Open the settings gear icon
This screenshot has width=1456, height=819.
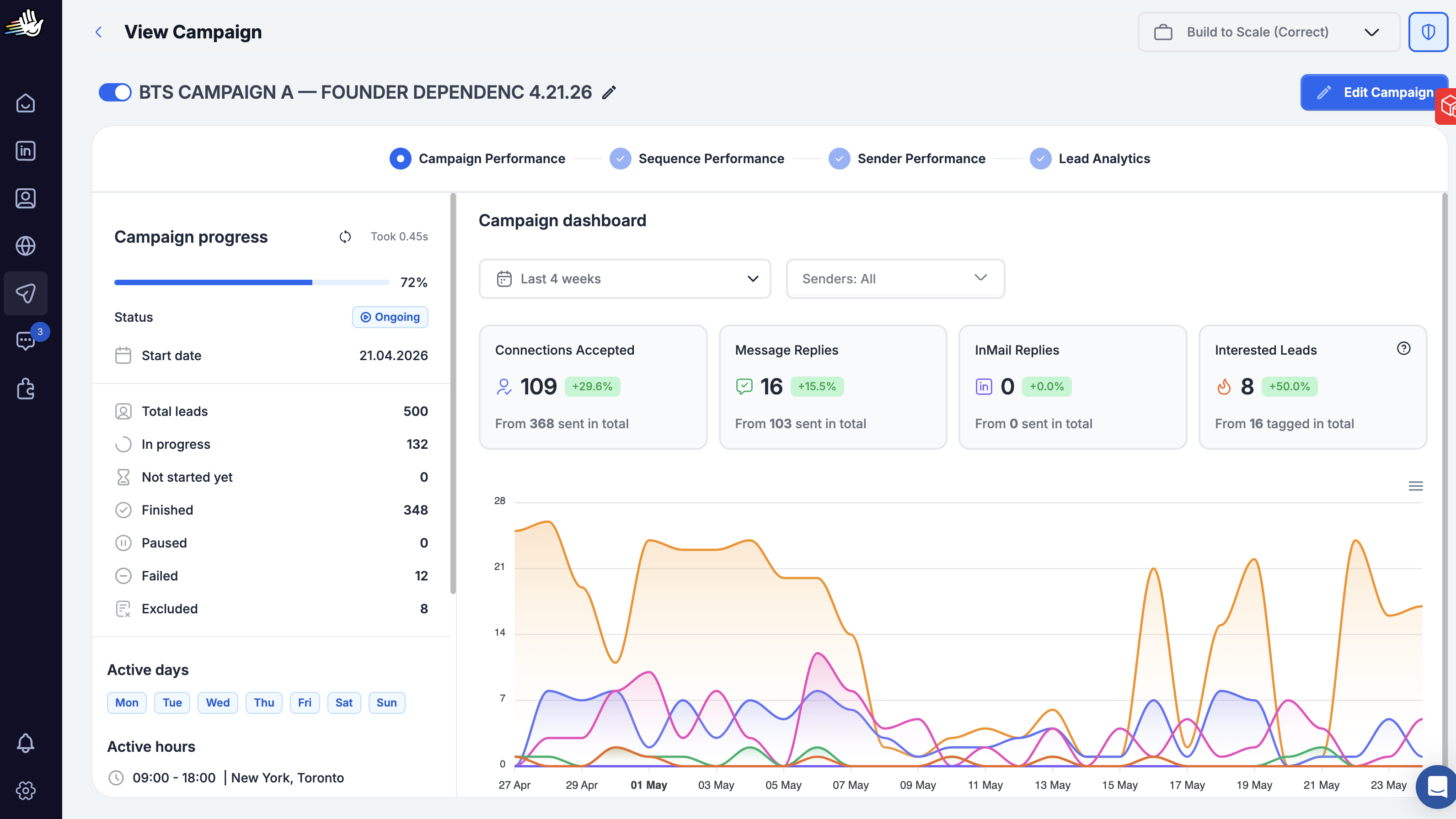(26, 790)
